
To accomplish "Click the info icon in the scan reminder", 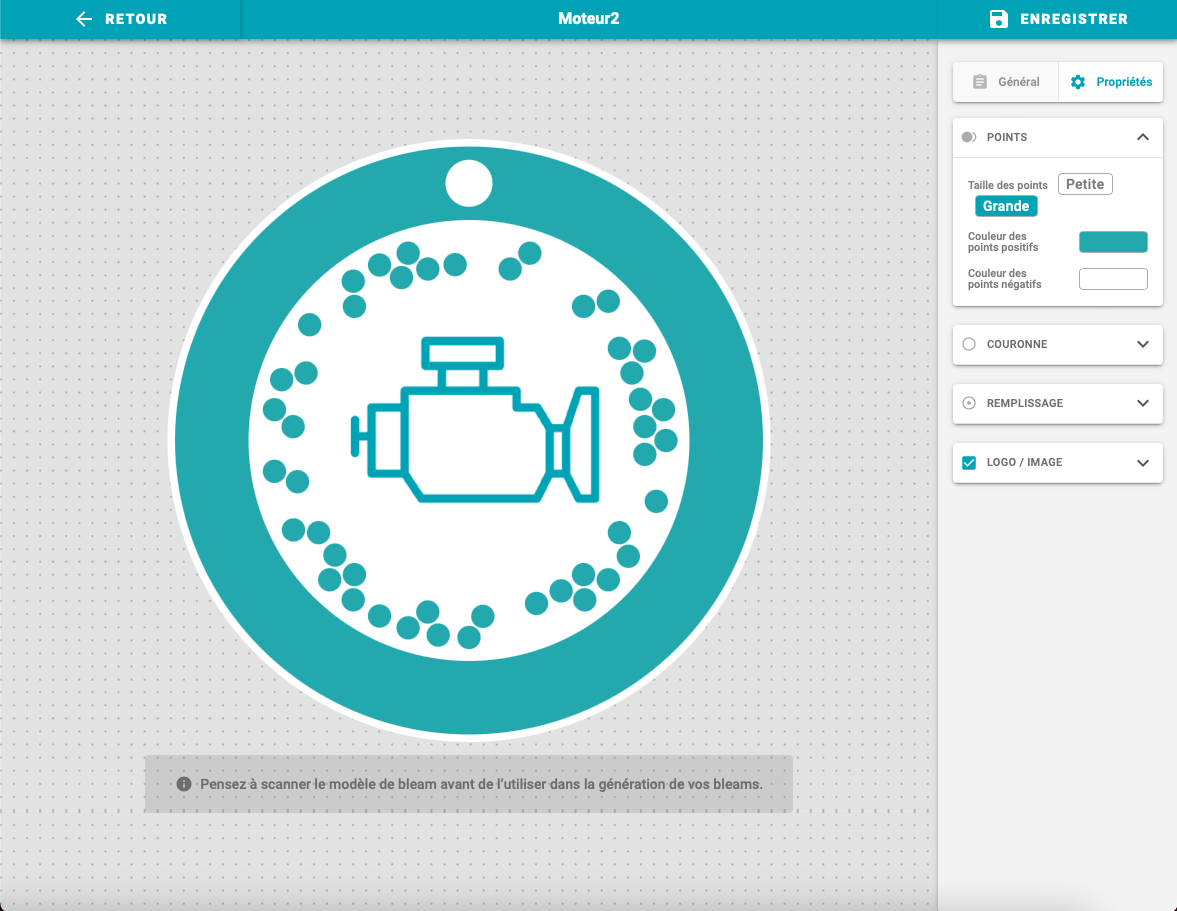I will 184,783.
